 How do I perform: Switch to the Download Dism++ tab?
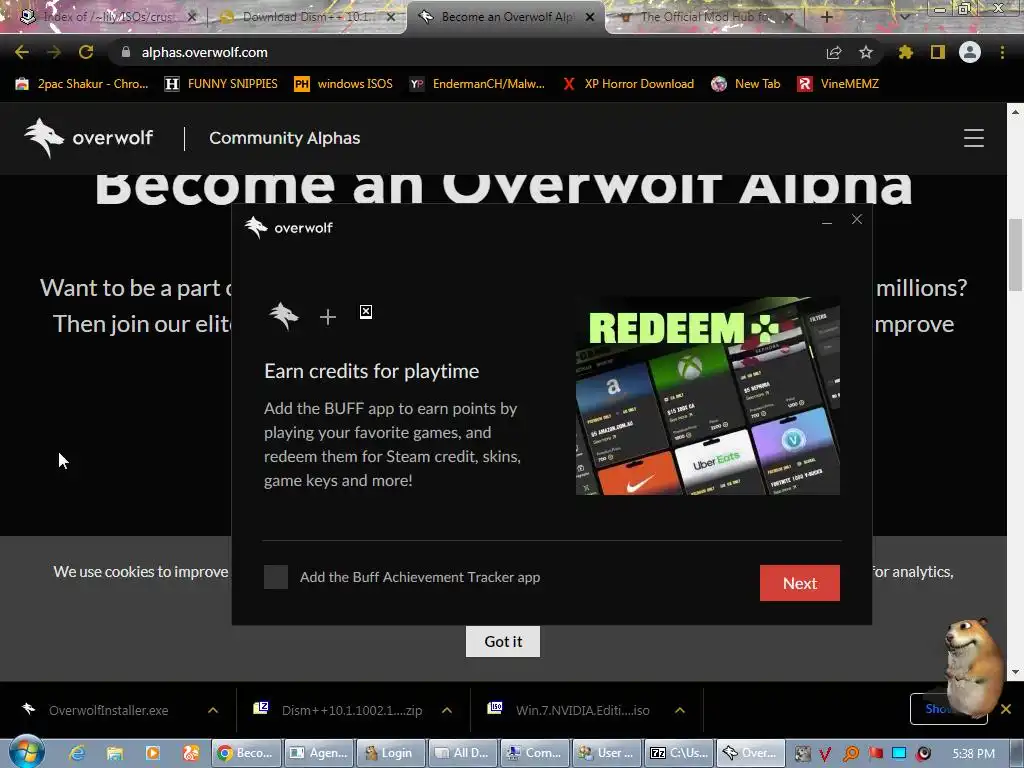(307, 17)
